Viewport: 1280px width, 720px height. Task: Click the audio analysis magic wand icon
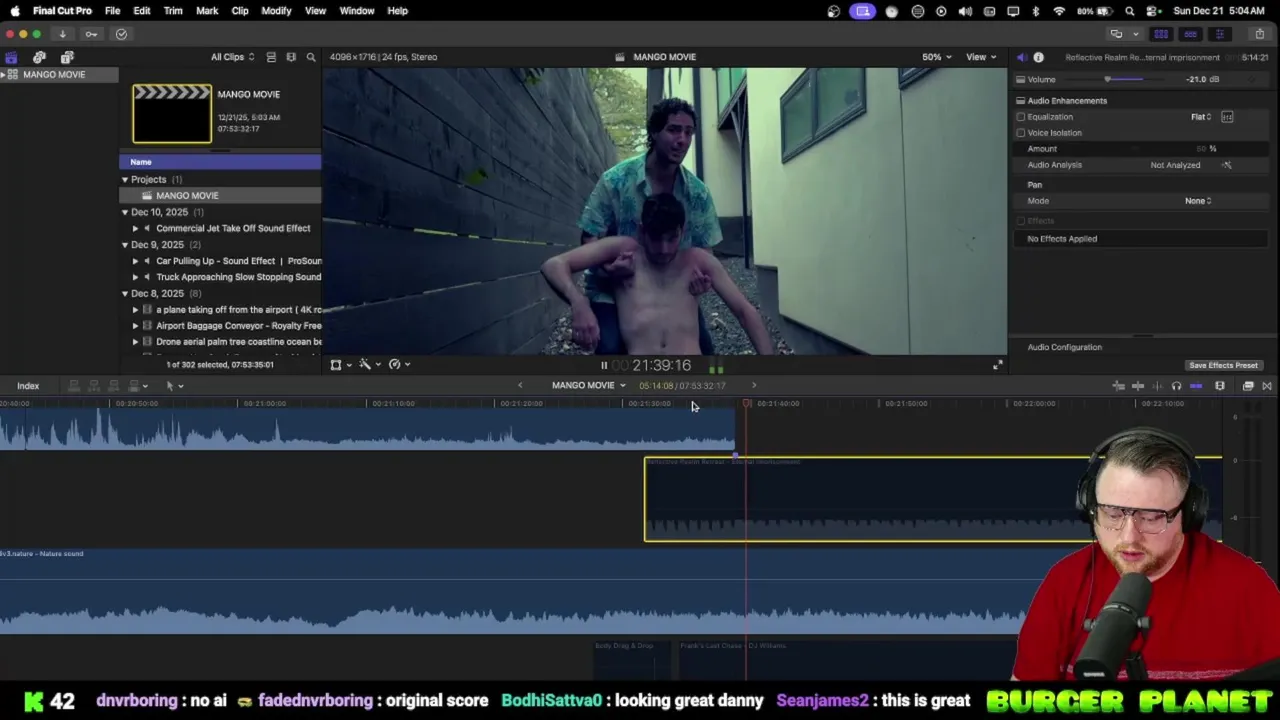[1227, 165]
